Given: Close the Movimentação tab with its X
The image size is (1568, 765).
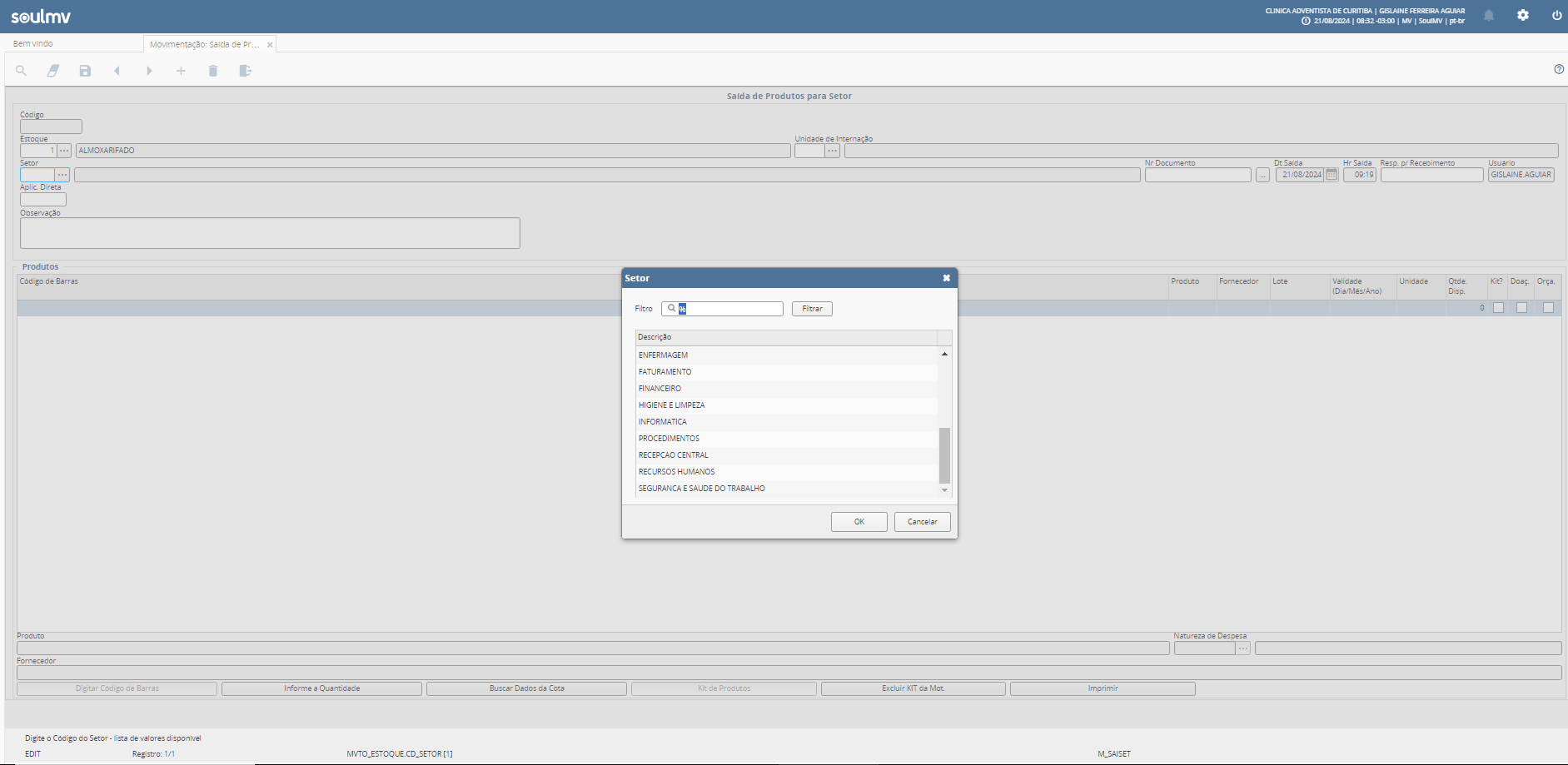Looking at the screenshot, I should (x=270, y=45).
